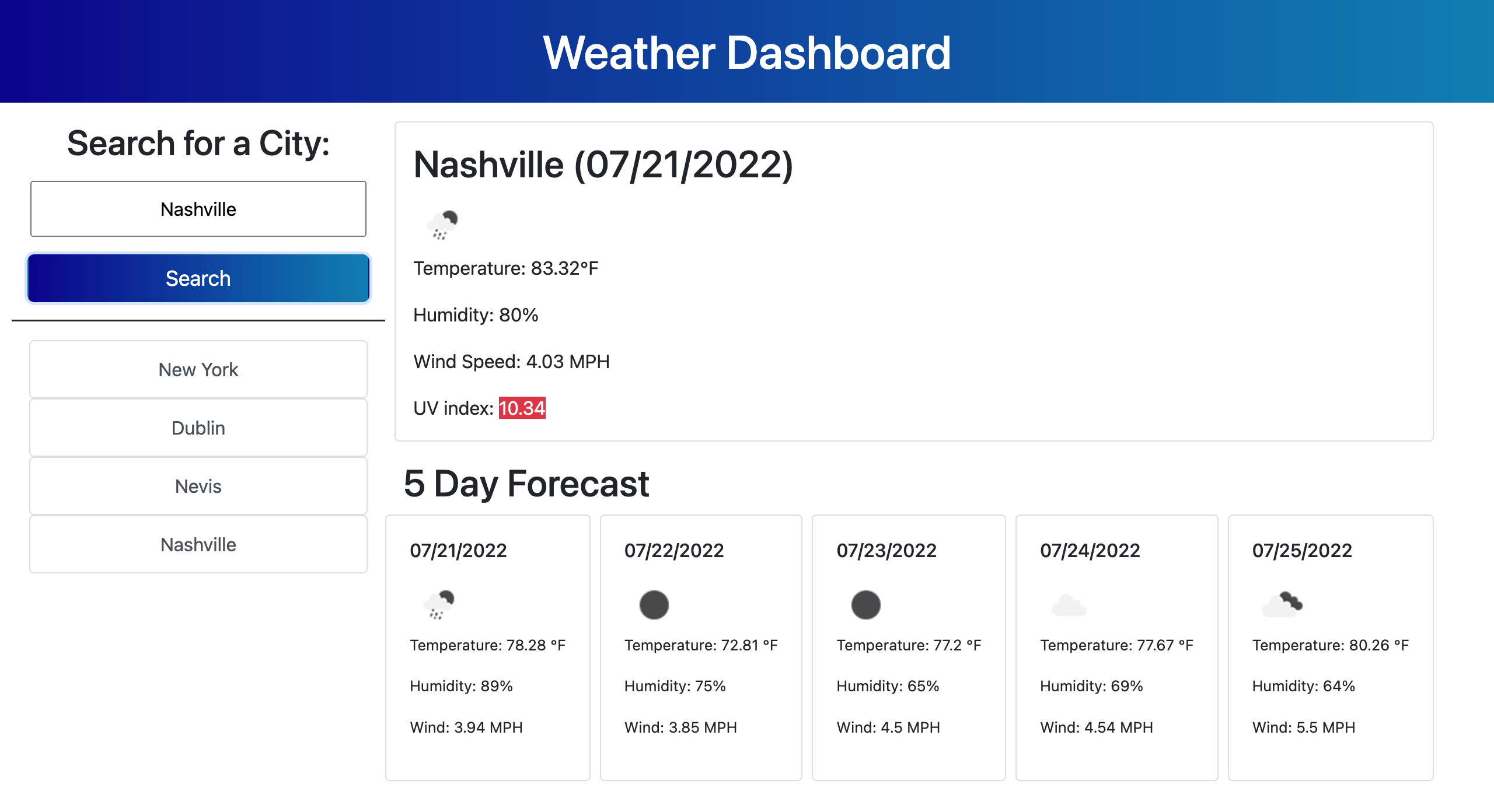
Task: Click the Wind Speed 4.03 MPH value
Action: coord(511,362)
